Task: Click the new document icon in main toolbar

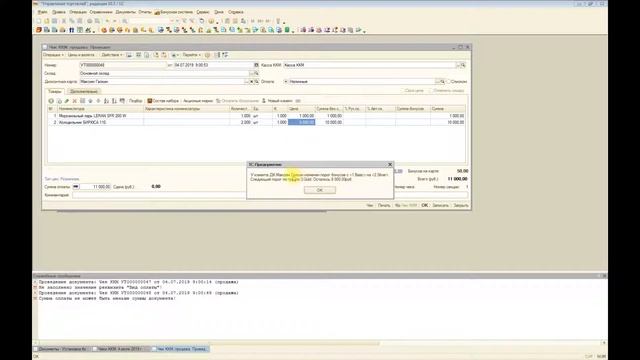Action: (38, 21)
